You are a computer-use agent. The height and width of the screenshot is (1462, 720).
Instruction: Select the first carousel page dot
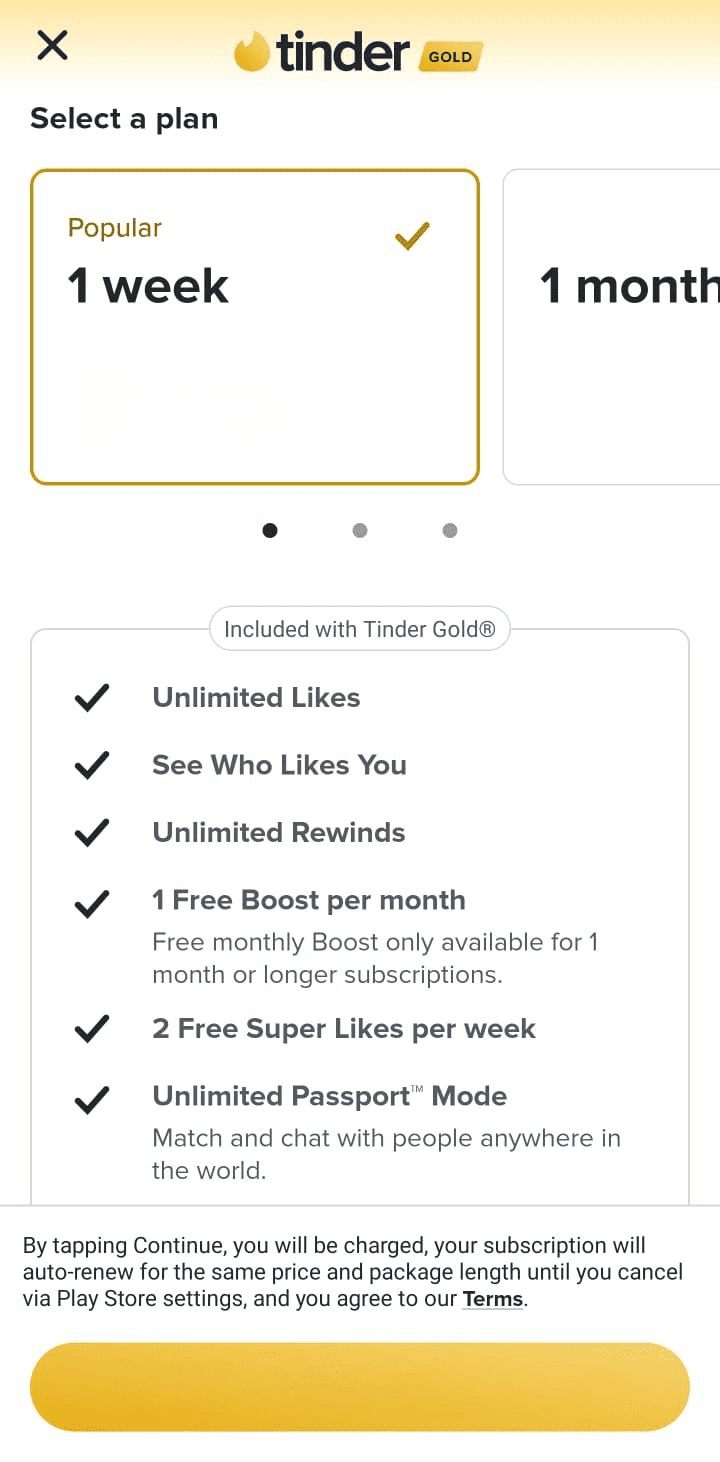269,530
